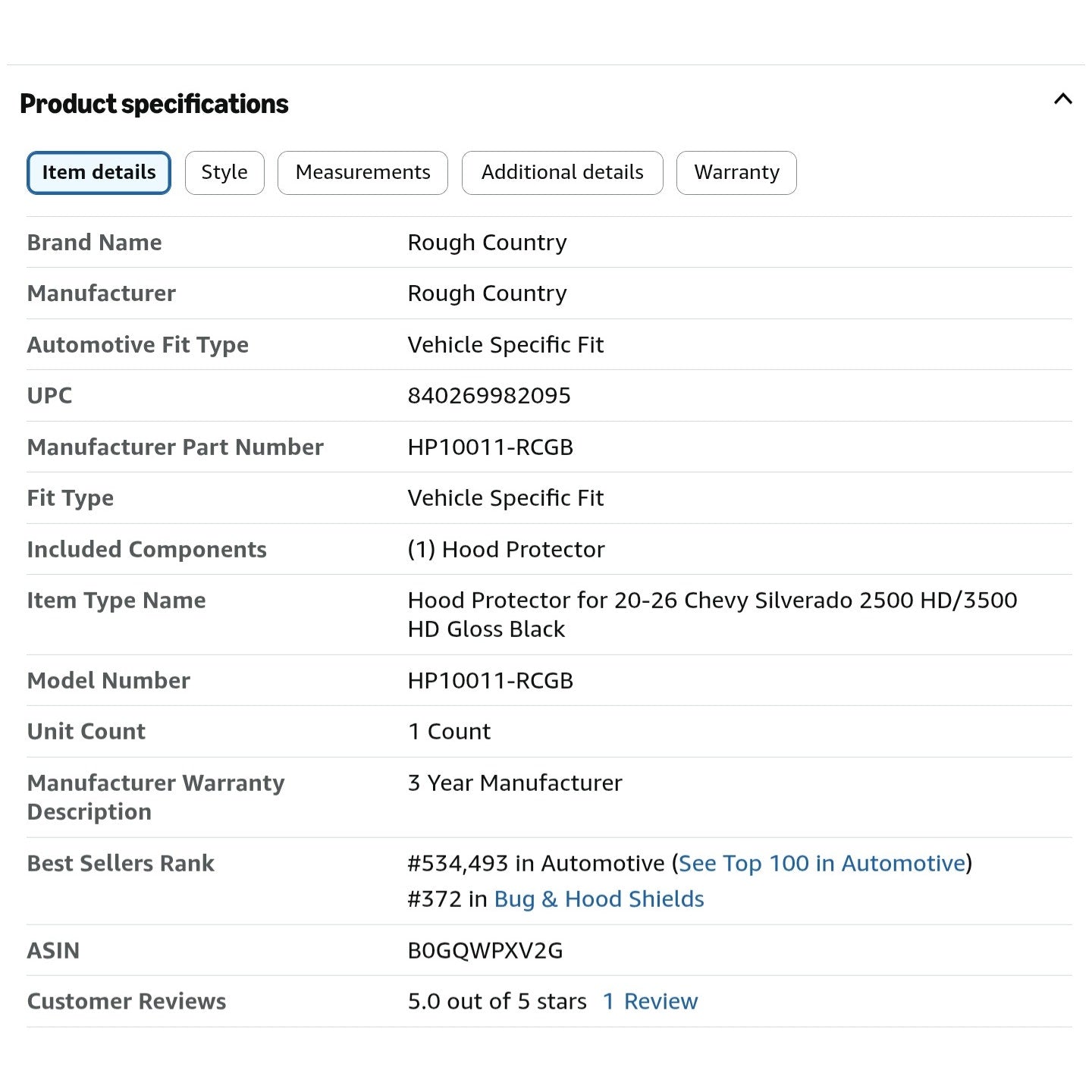The image size is (1092, 1092).
Task: Click the Fit Type row label
Action: (71, 498)
